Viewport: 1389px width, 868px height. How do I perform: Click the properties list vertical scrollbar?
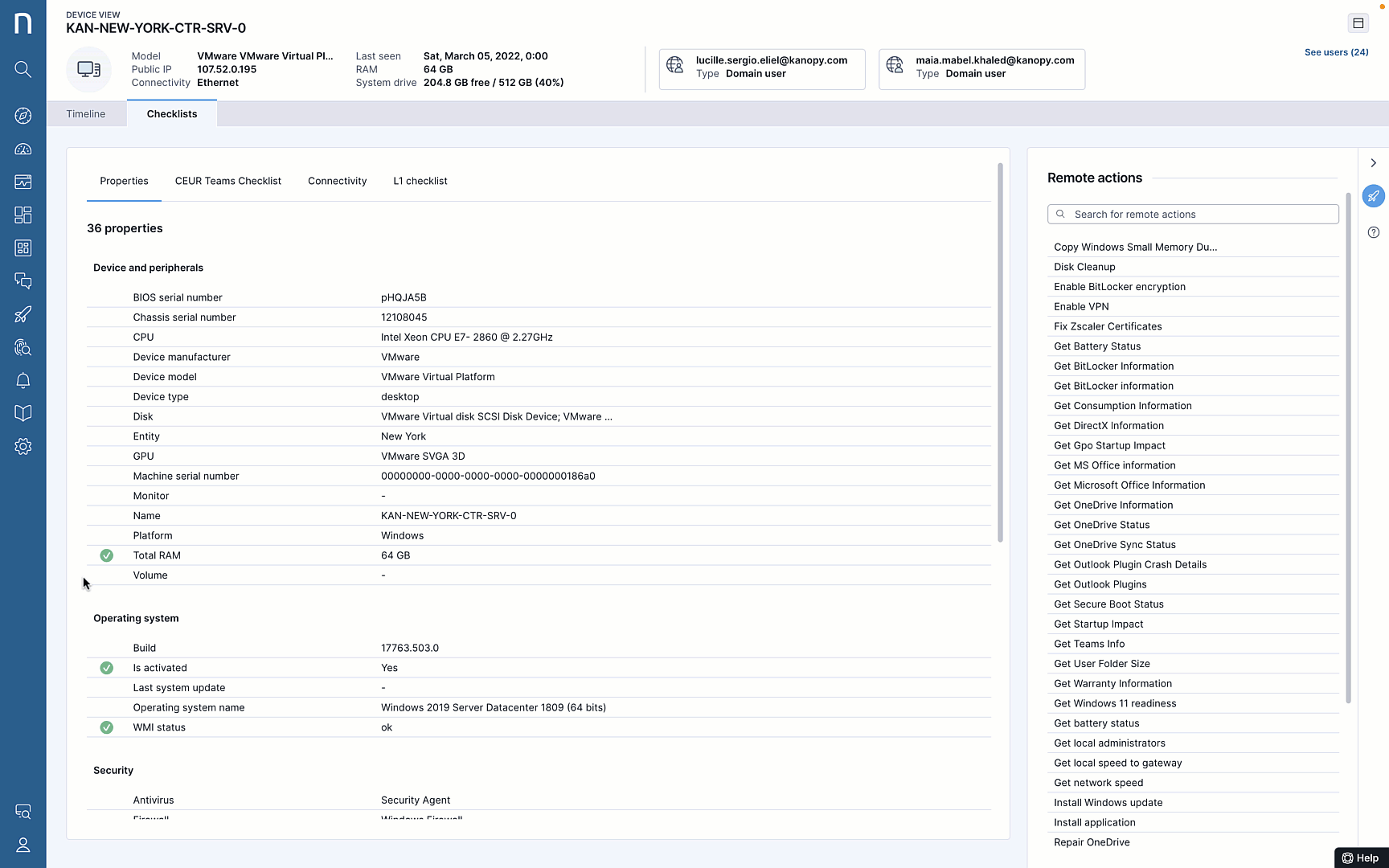(x=1000, y=354)
